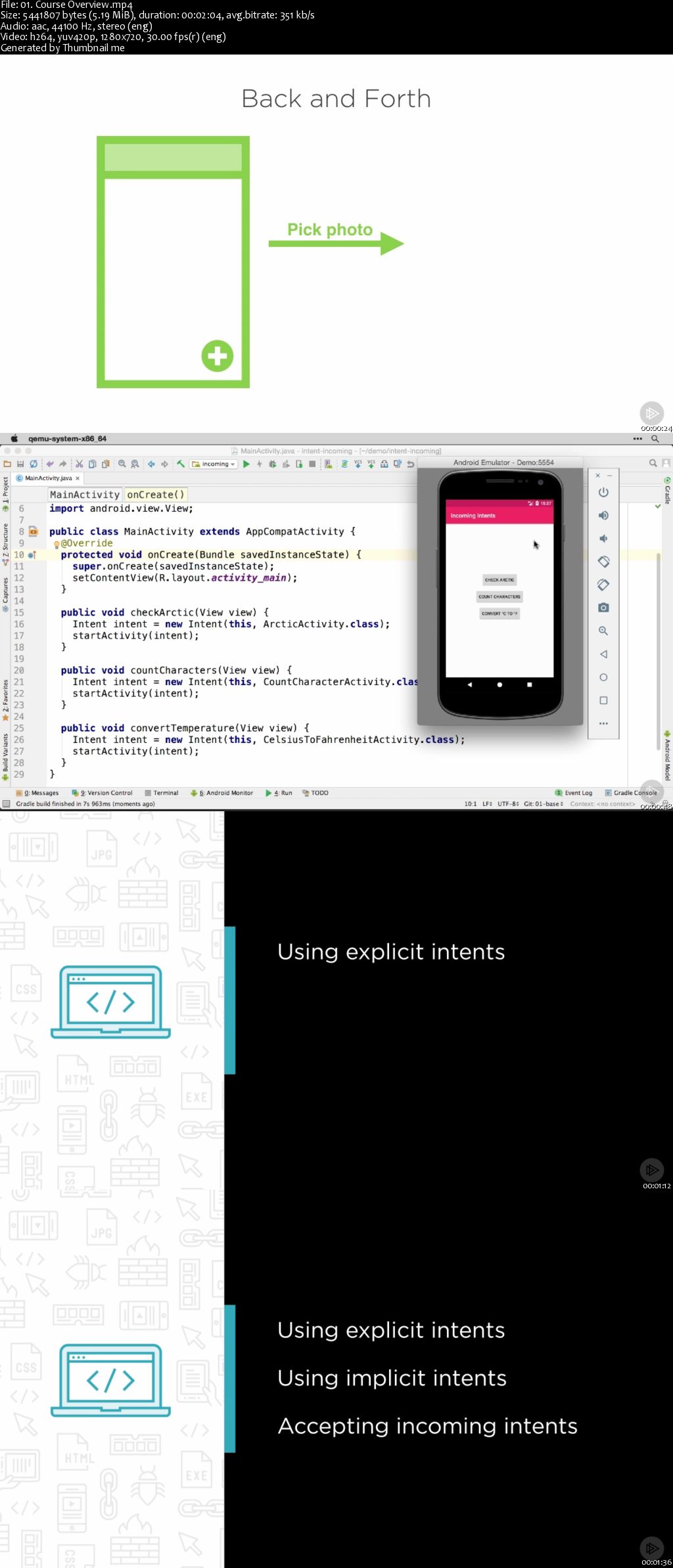Image resolution: width=673 pixels, height=1568 pixels.
Task: Click onCreate() breadcrumb in editor
Action: click(x=156, y=495)
